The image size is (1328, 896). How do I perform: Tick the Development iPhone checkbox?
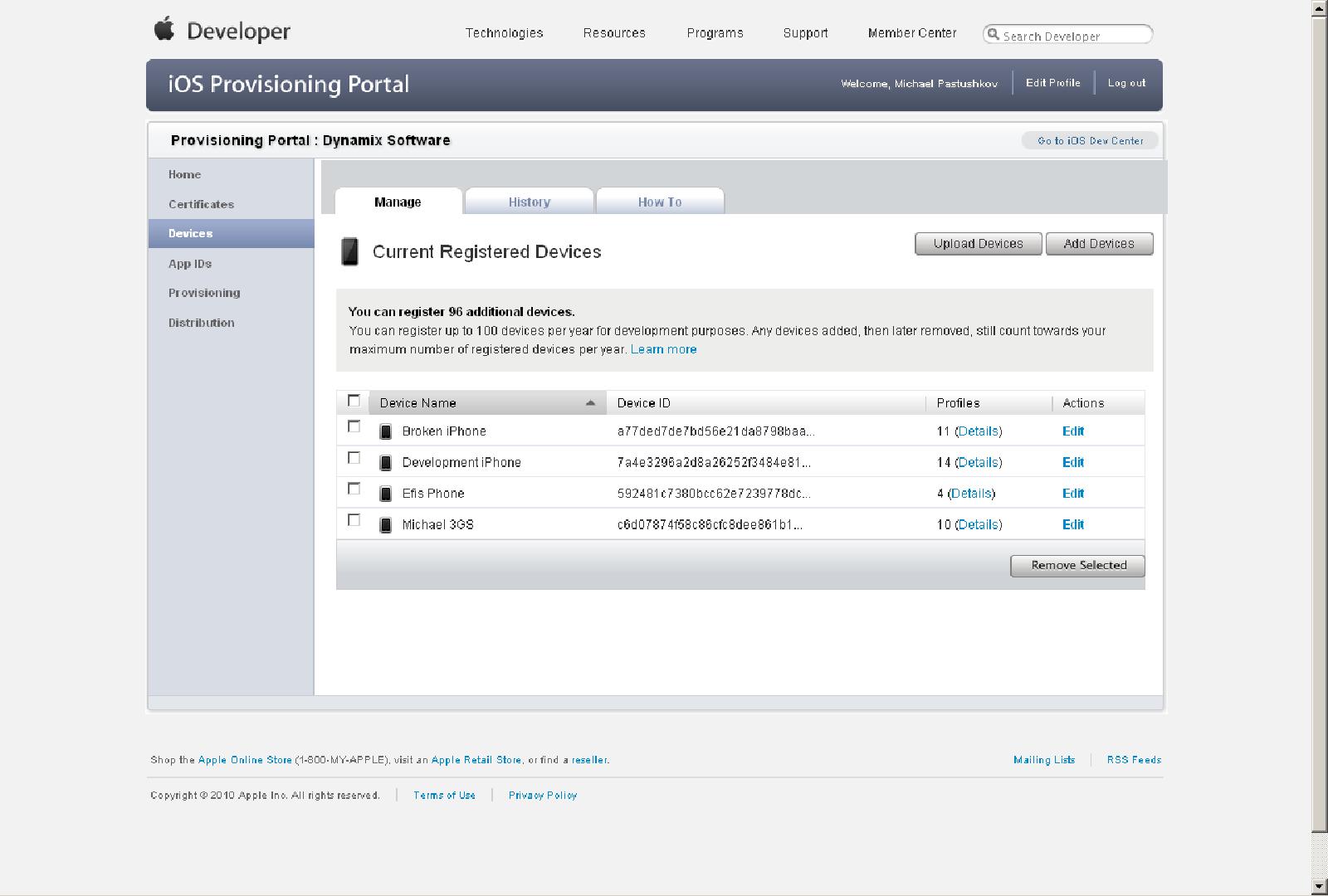point(354,458)
